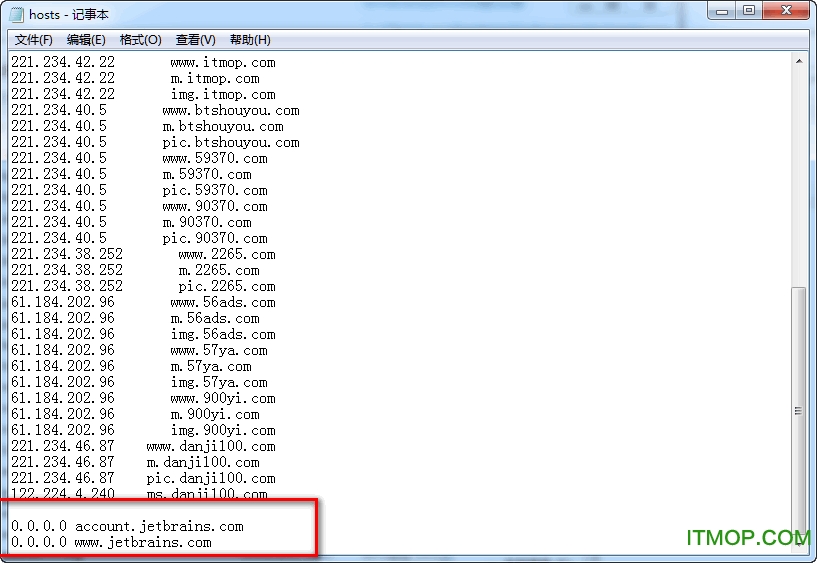The width and height of the screenshot is (817, 563).
Task: Click IP 122.224.4.240 on the ms.danji100.com line
Action: click(63, 493)
